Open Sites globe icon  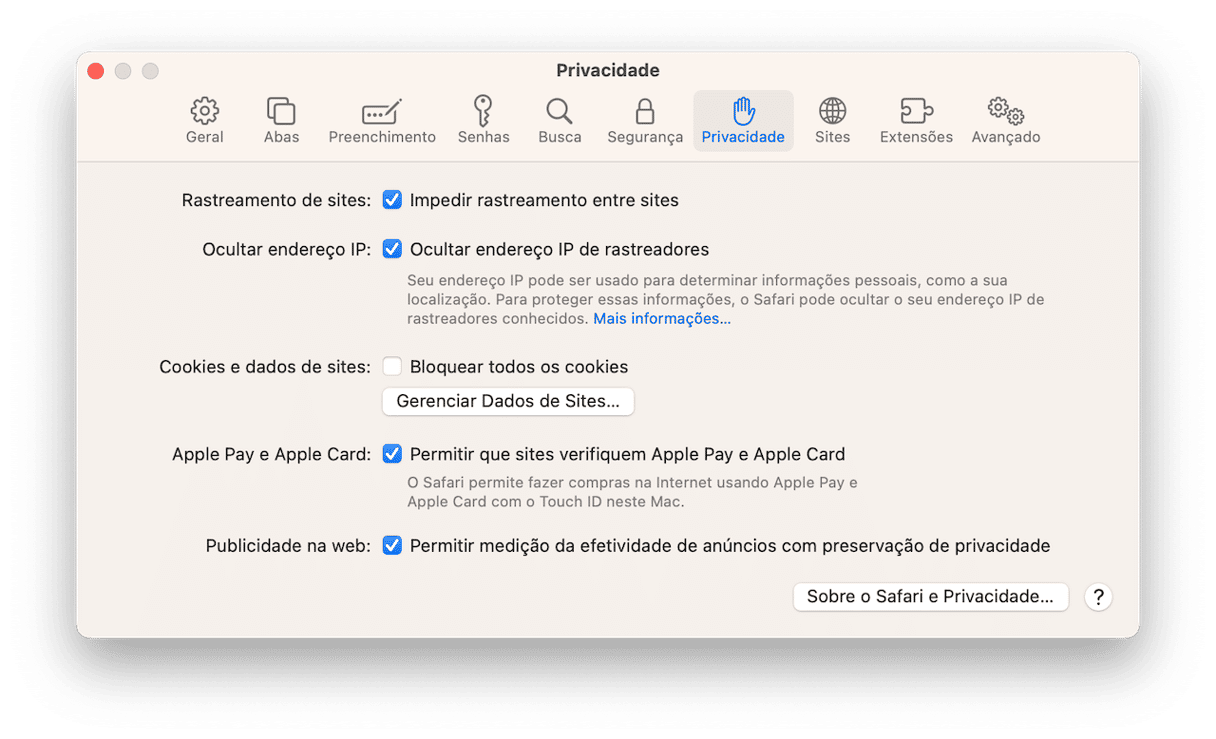tap(832, 111)
